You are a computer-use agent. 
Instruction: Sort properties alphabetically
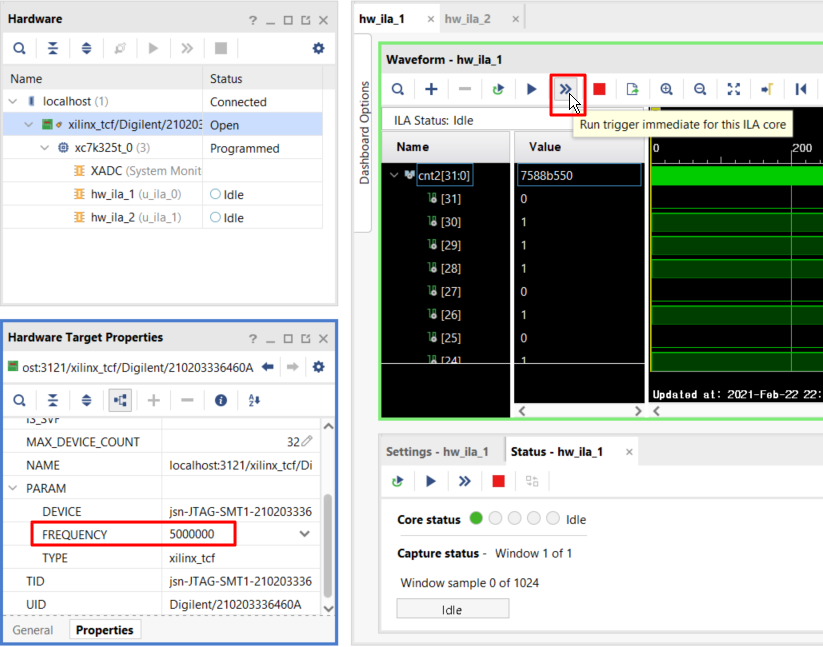point(254,401)
